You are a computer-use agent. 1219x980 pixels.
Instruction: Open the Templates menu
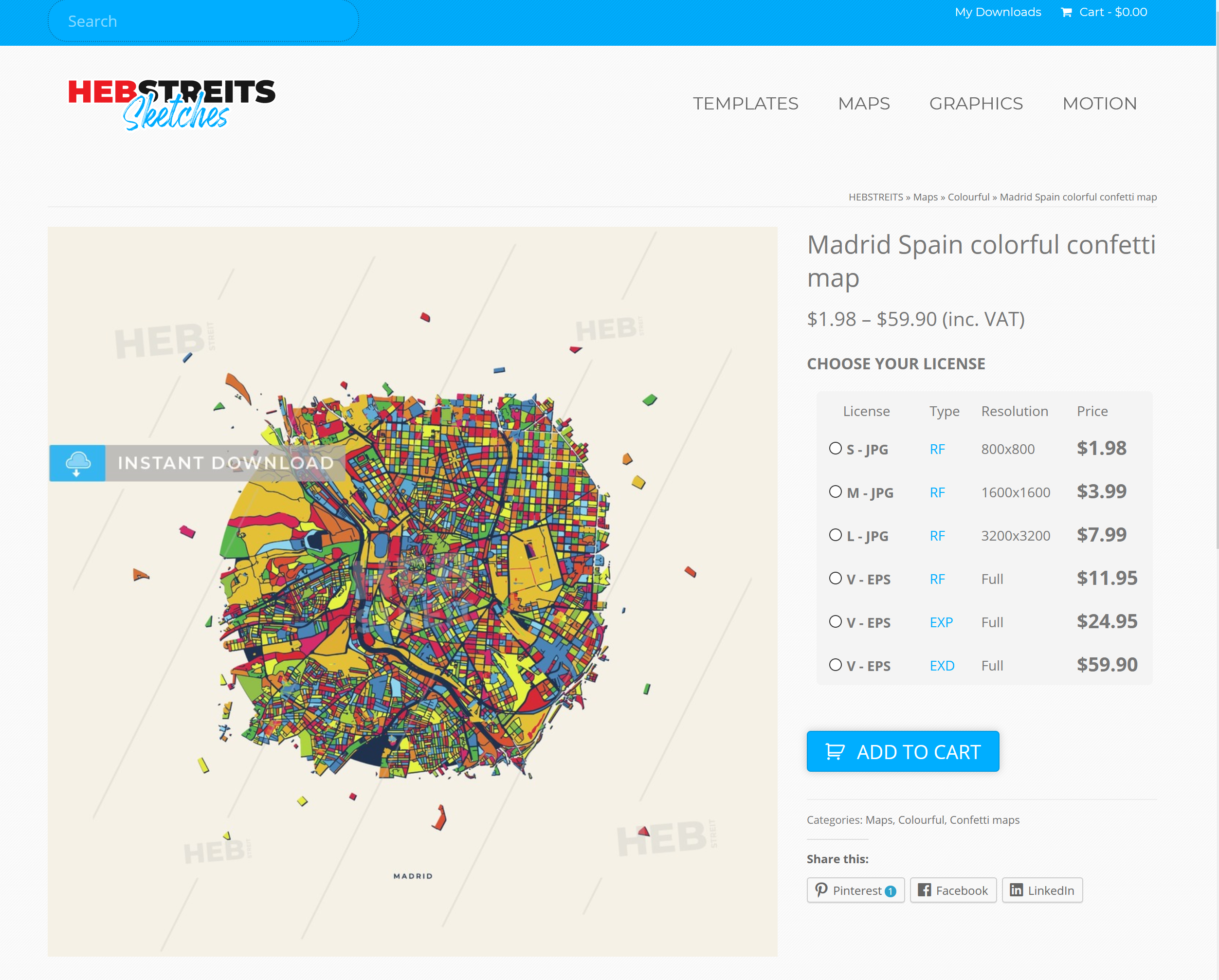745,104
